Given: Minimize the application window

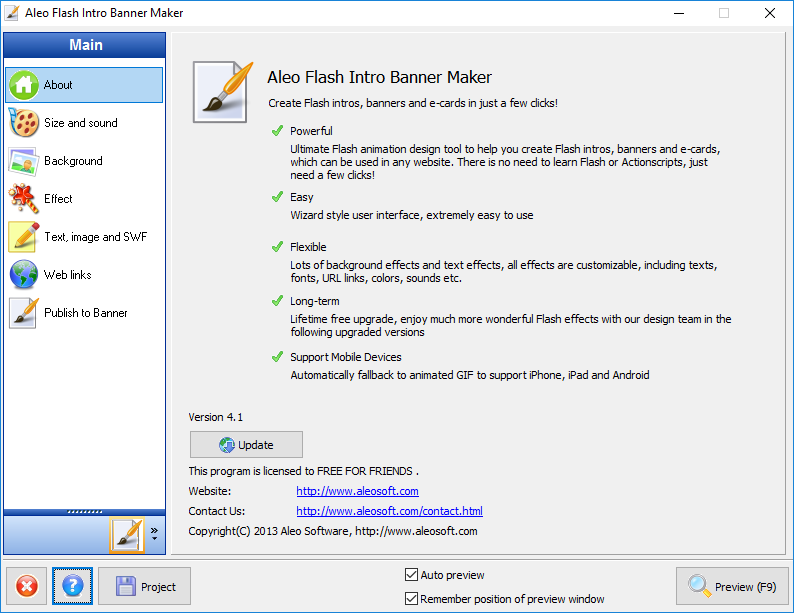Looking at the screenshot, I should tap(679, 13).
